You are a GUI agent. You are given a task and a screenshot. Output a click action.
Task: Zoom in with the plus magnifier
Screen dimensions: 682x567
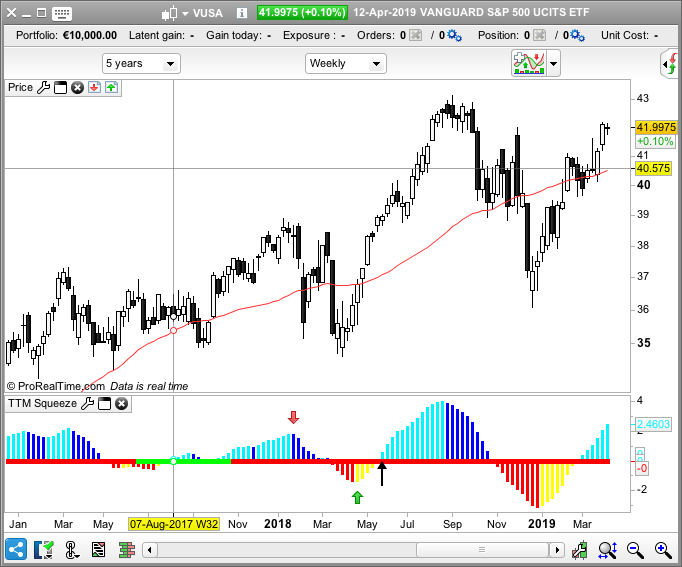coord(663,550)
